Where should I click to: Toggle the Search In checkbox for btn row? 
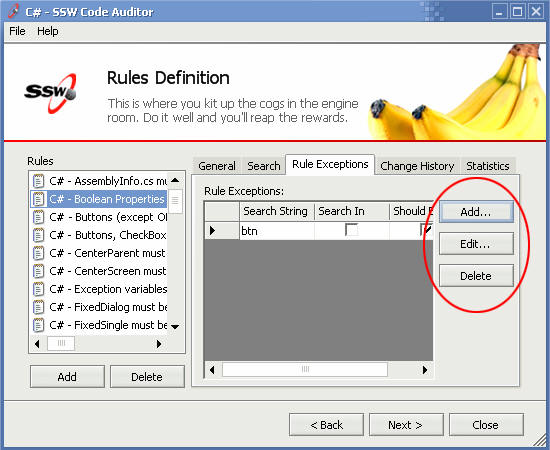tap(351, 230)
